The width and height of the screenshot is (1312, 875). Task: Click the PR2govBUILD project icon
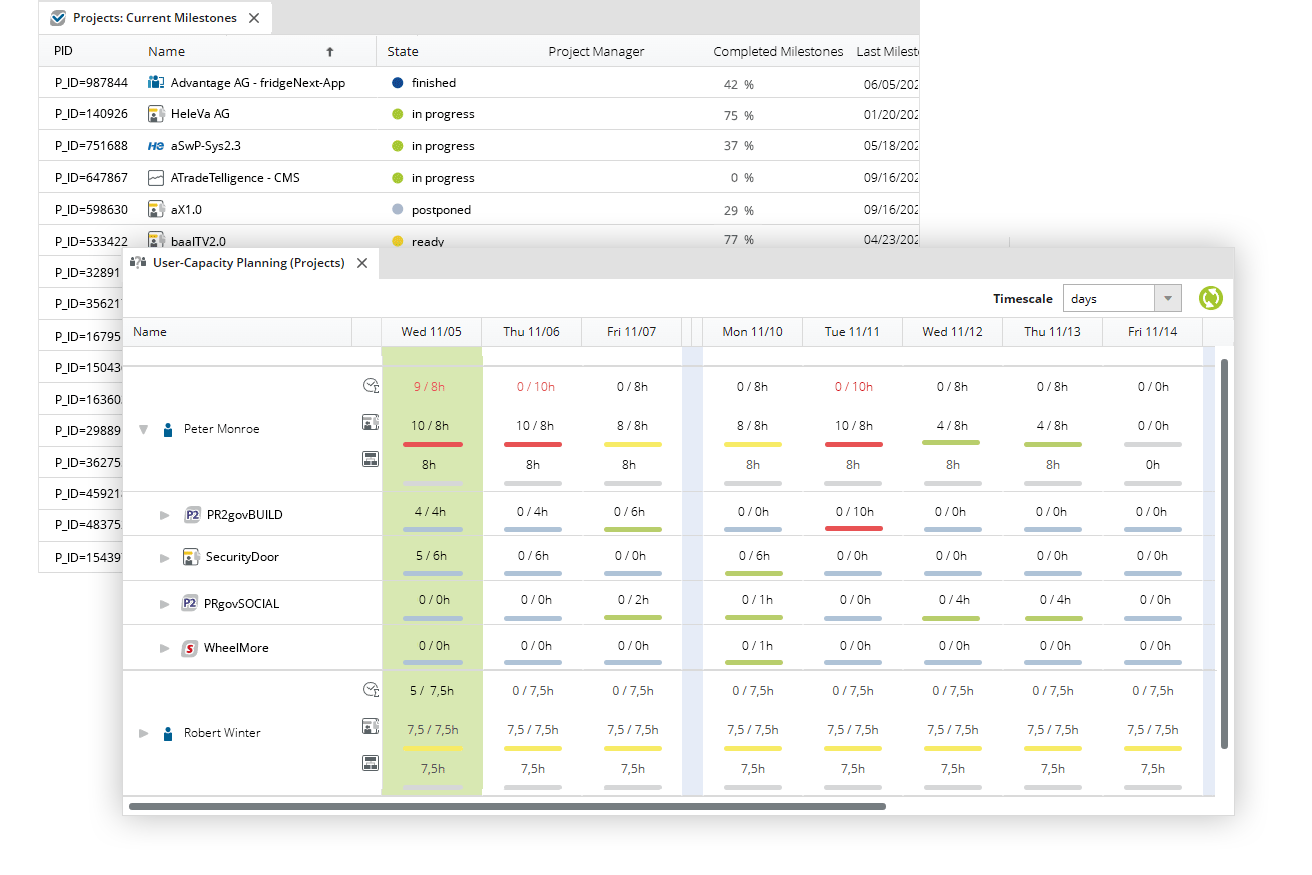192,515
